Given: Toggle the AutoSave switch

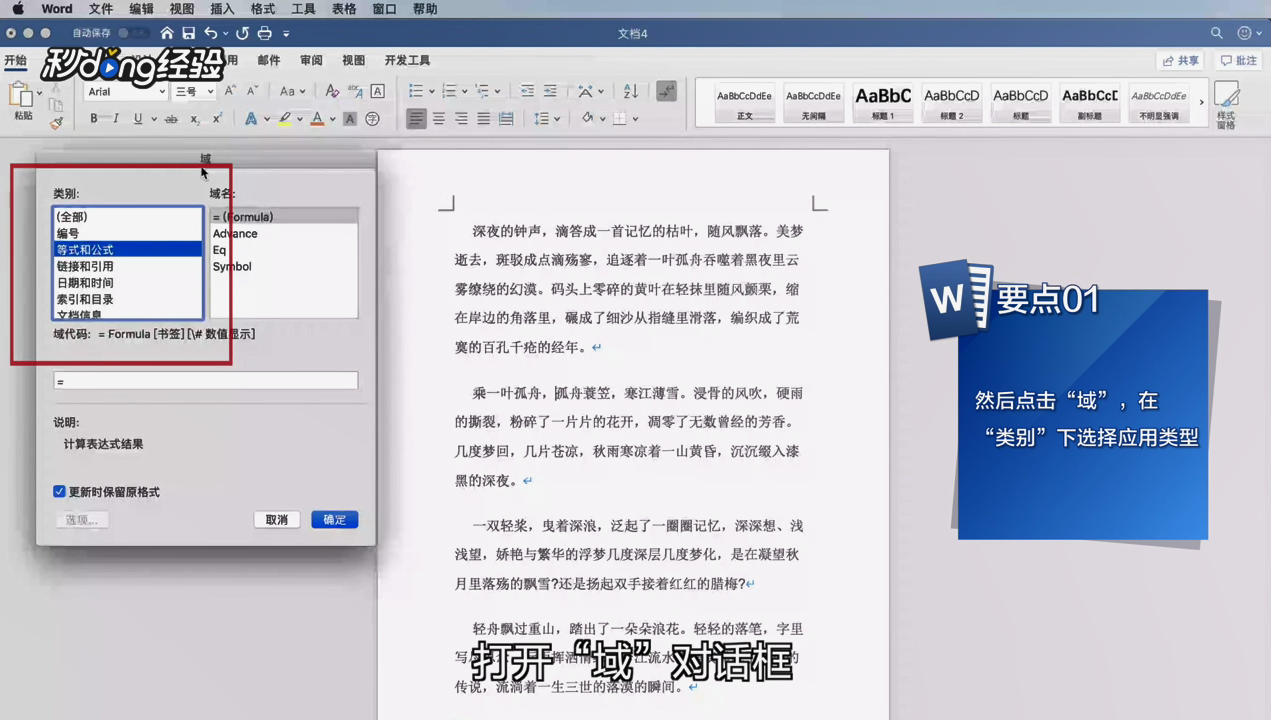Looking at the screenshot, I should [x=132, y=33].
